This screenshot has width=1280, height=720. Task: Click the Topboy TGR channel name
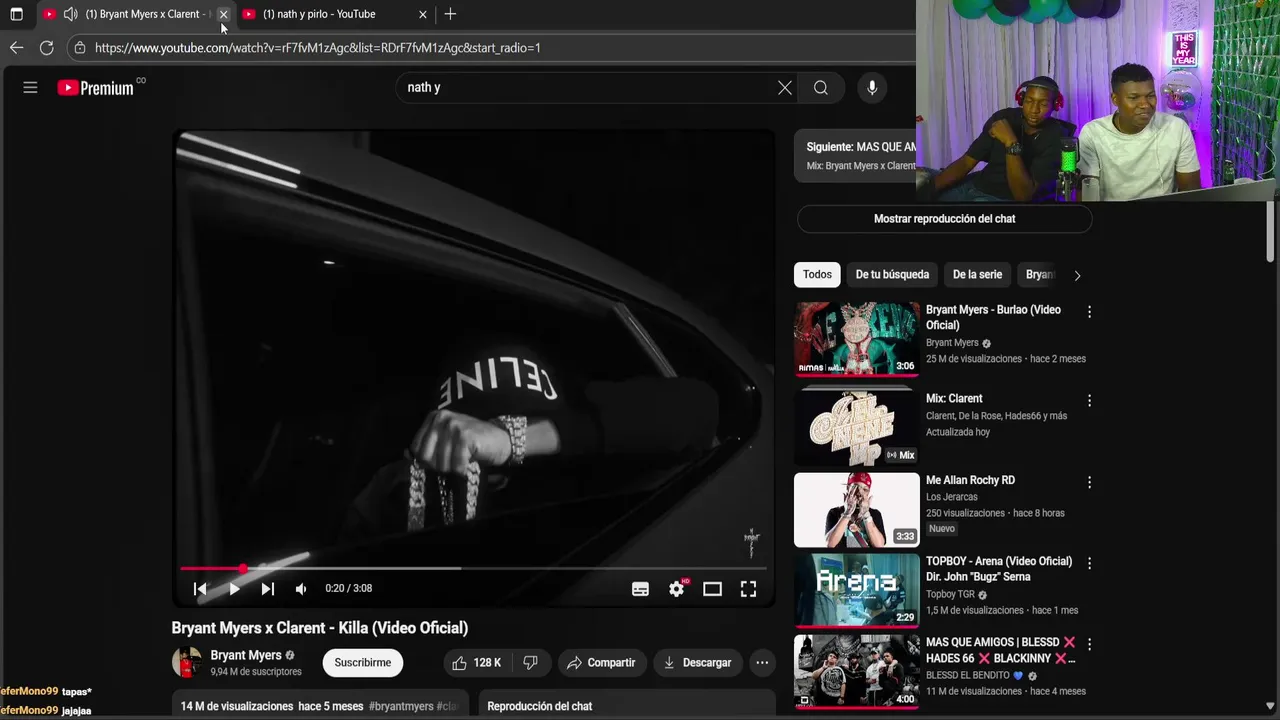tap(950, 594)
